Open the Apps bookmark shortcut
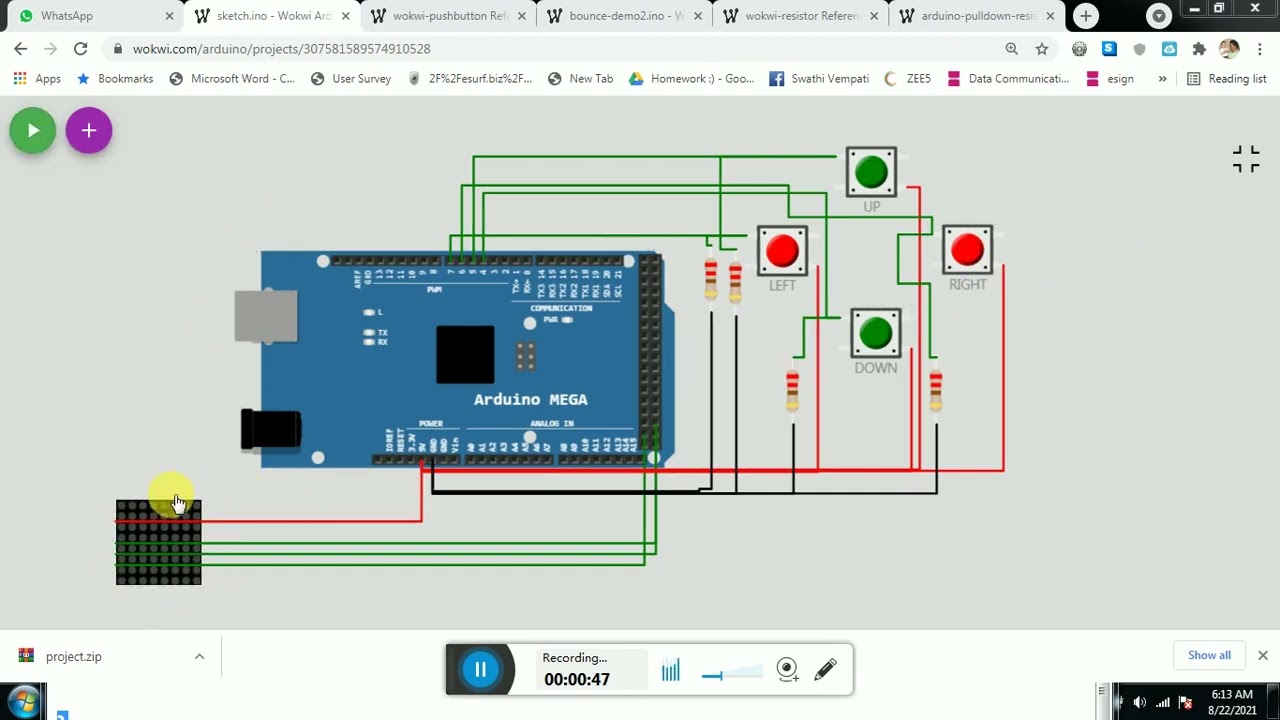This screenshot has height=720, width=1280. (x=37, y=78)
